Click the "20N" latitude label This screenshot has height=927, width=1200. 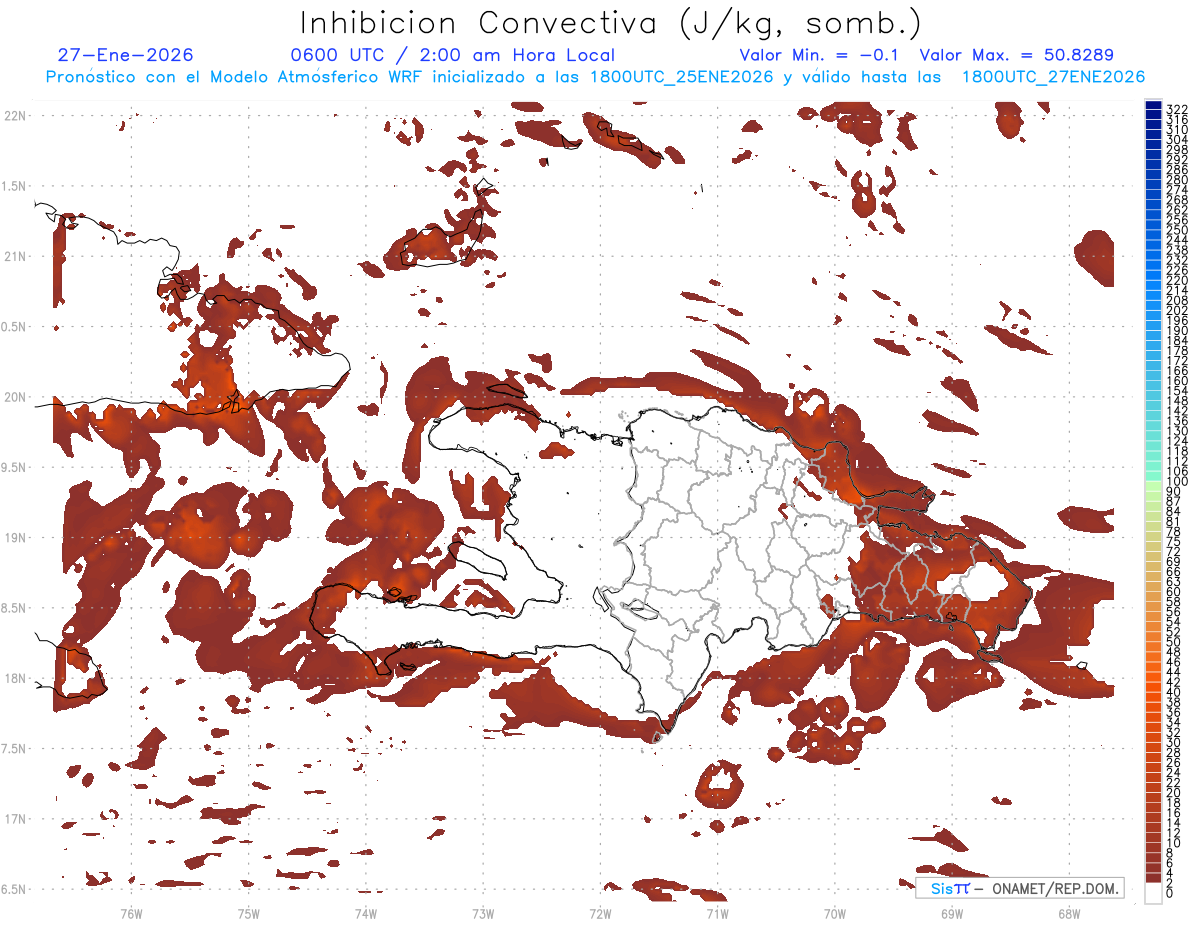[x=16, y=397]
